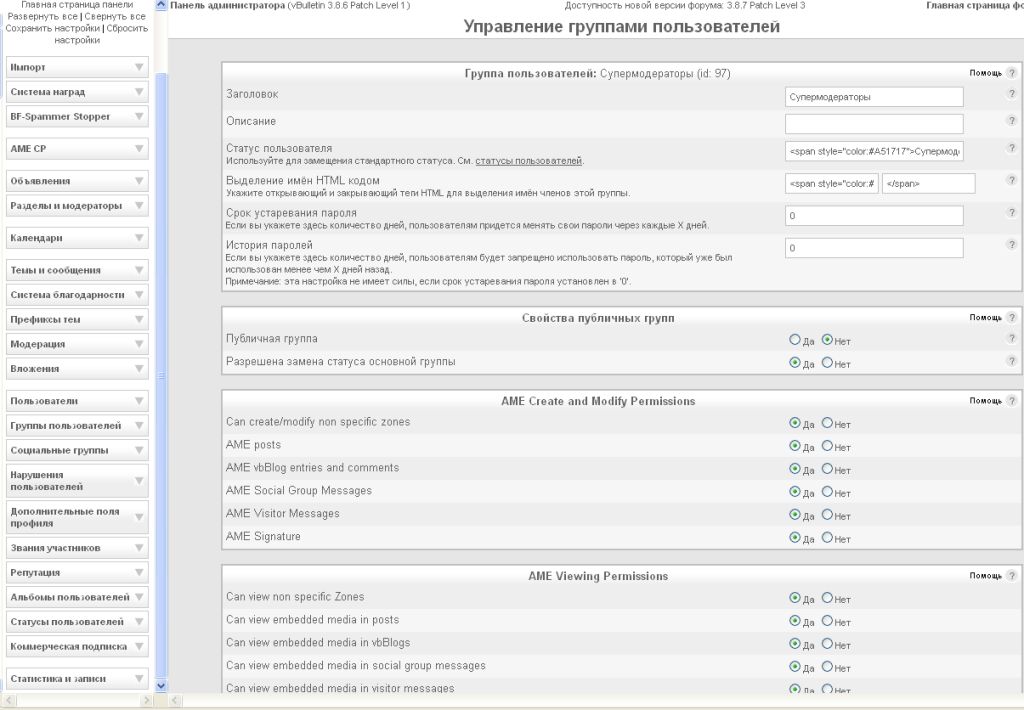Expand BF-Spammer Stopper section arrow
This screenshot has width=1024, height=710.
[x=139, y=116]
